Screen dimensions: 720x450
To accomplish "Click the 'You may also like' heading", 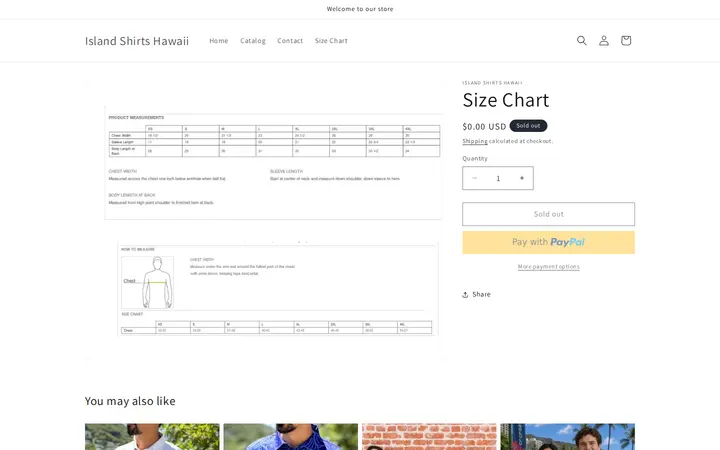I will tap(130, 401).
